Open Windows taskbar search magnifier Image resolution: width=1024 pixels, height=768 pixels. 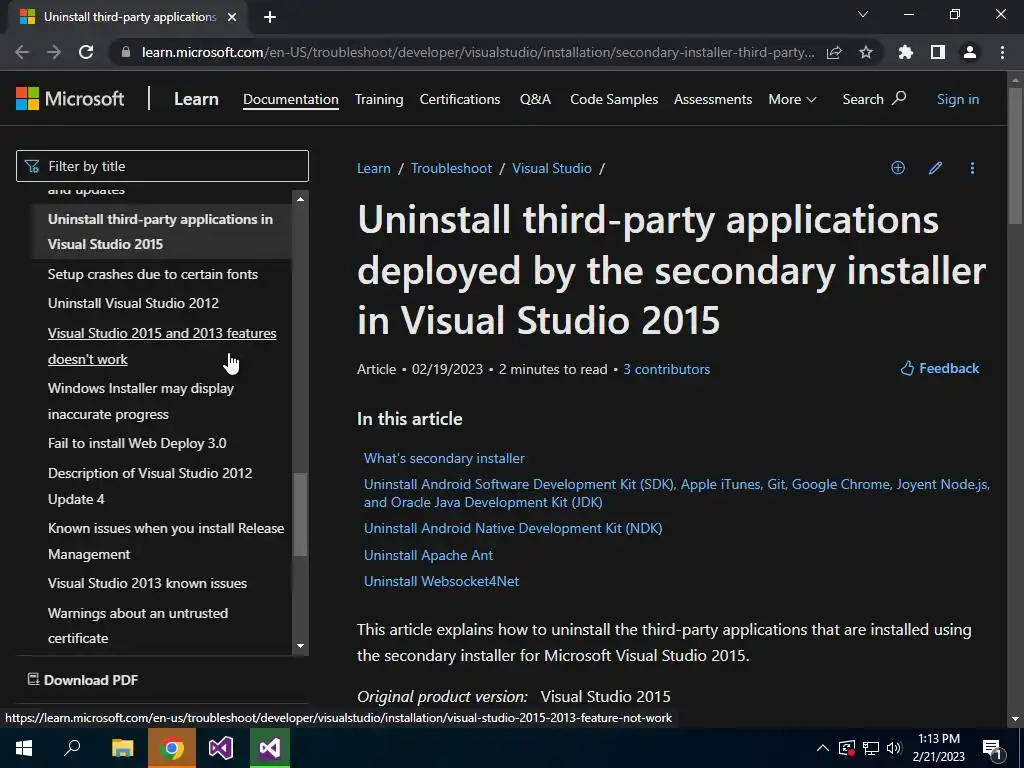click(72, 748)
